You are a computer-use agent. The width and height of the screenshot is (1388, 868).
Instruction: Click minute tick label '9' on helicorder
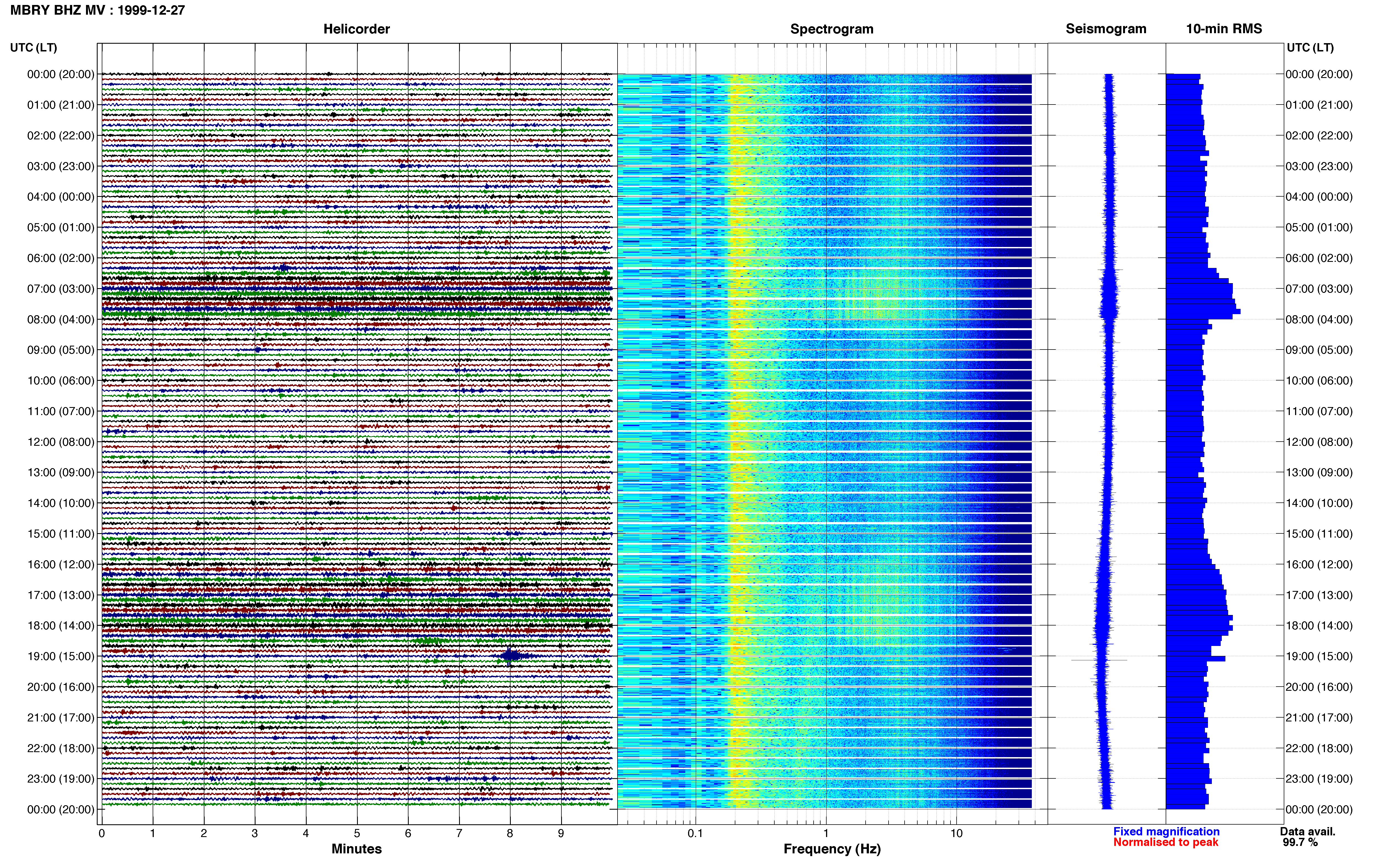561,833
